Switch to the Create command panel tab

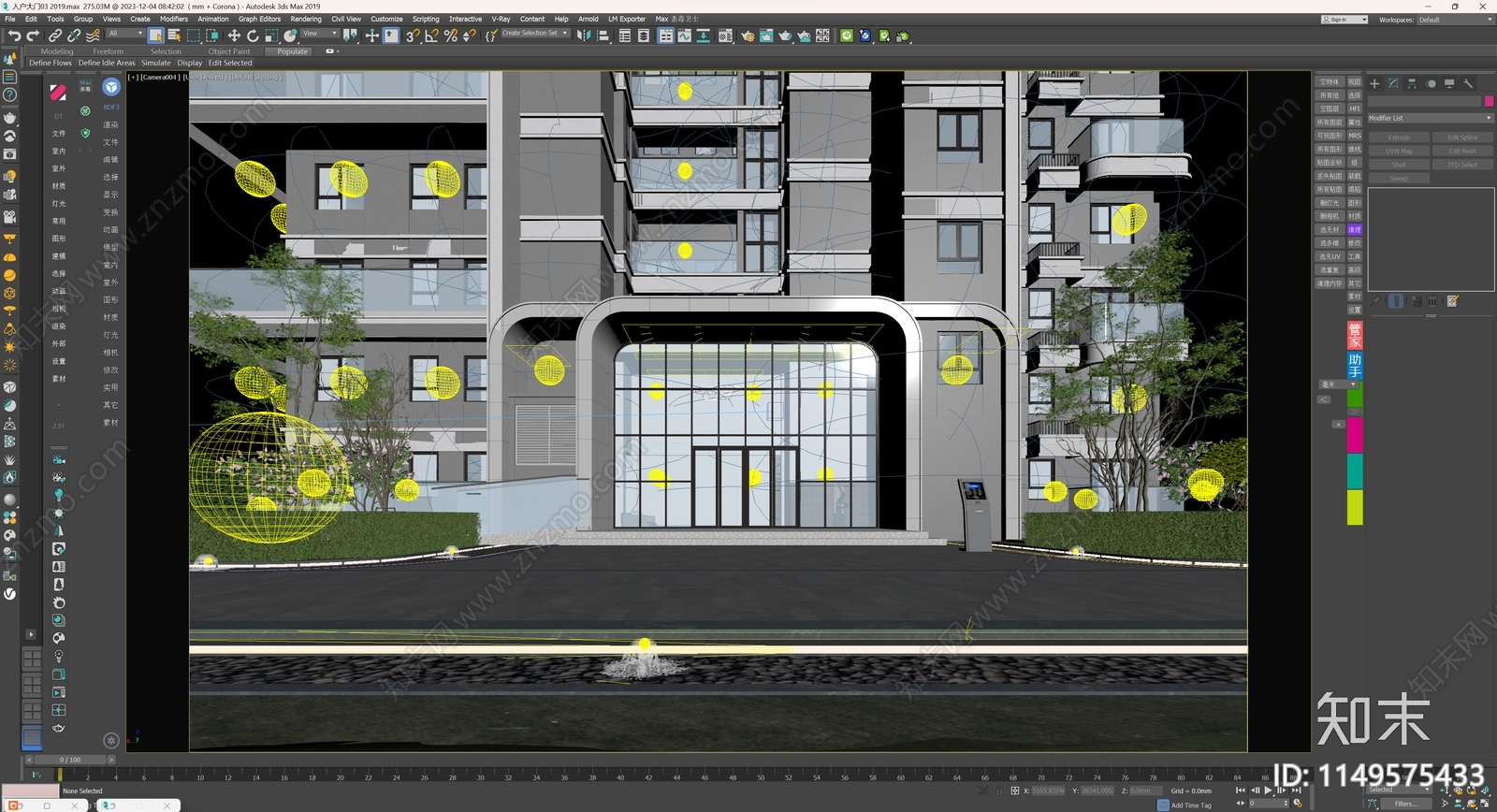coord(1374,83)
